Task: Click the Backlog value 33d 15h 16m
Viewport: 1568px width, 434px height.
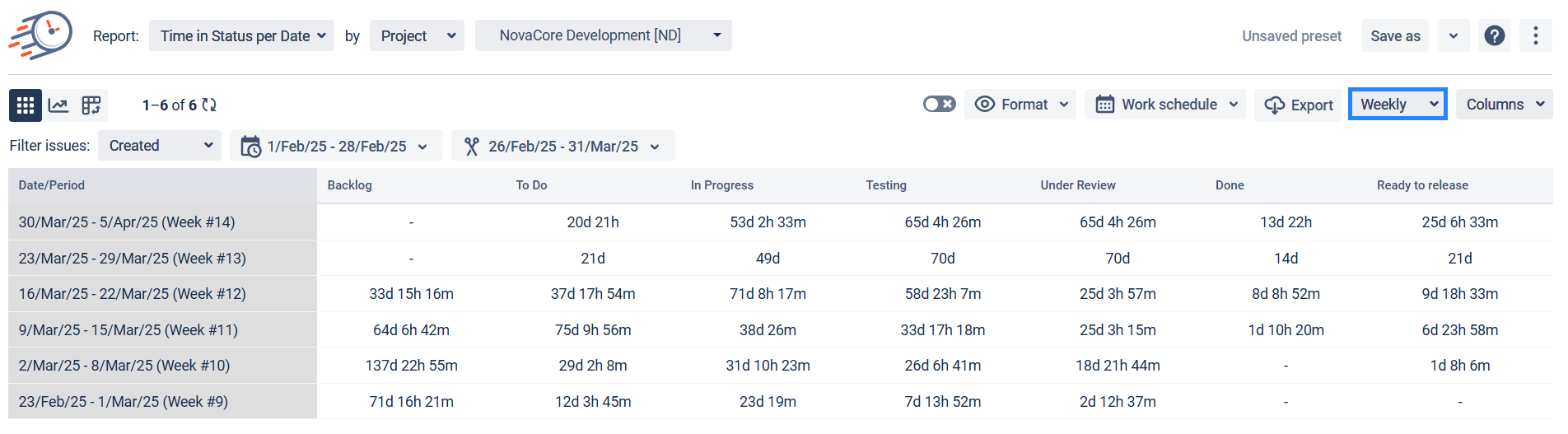Action: (x=412, y=294)
